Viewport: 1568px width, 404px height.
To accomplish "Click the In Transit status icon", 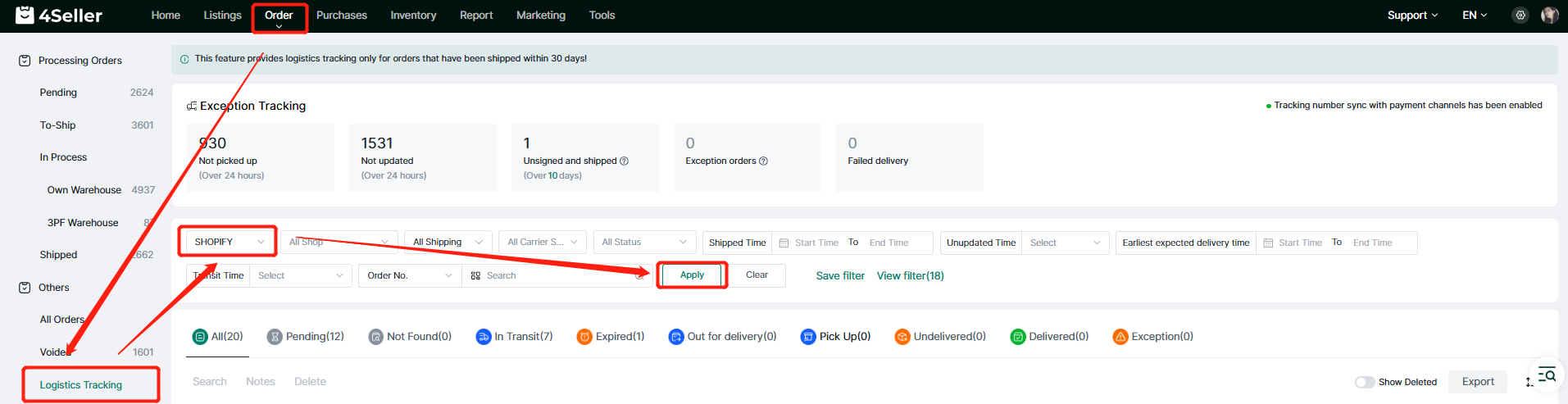I will pyautogui.click(x=483, y=337).
